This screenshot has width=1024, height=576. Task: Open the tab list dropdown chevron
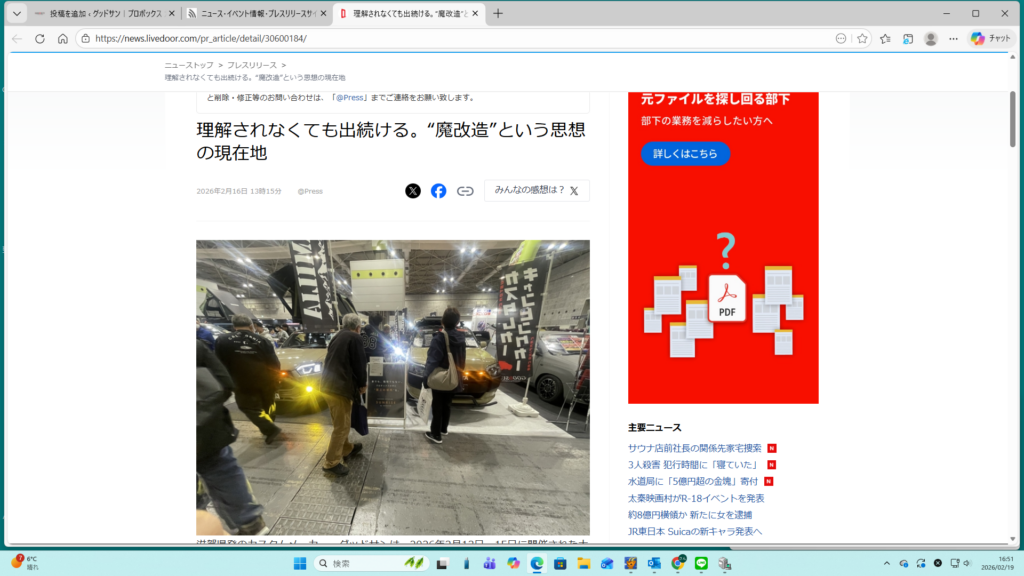click(16, 14)
